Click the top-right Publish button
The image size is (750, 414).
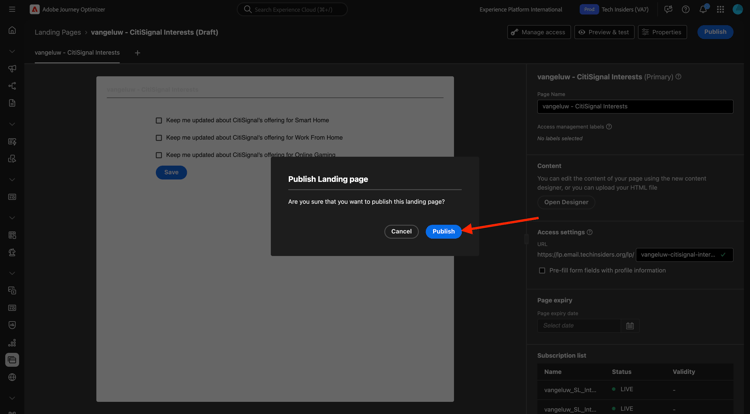715,32
